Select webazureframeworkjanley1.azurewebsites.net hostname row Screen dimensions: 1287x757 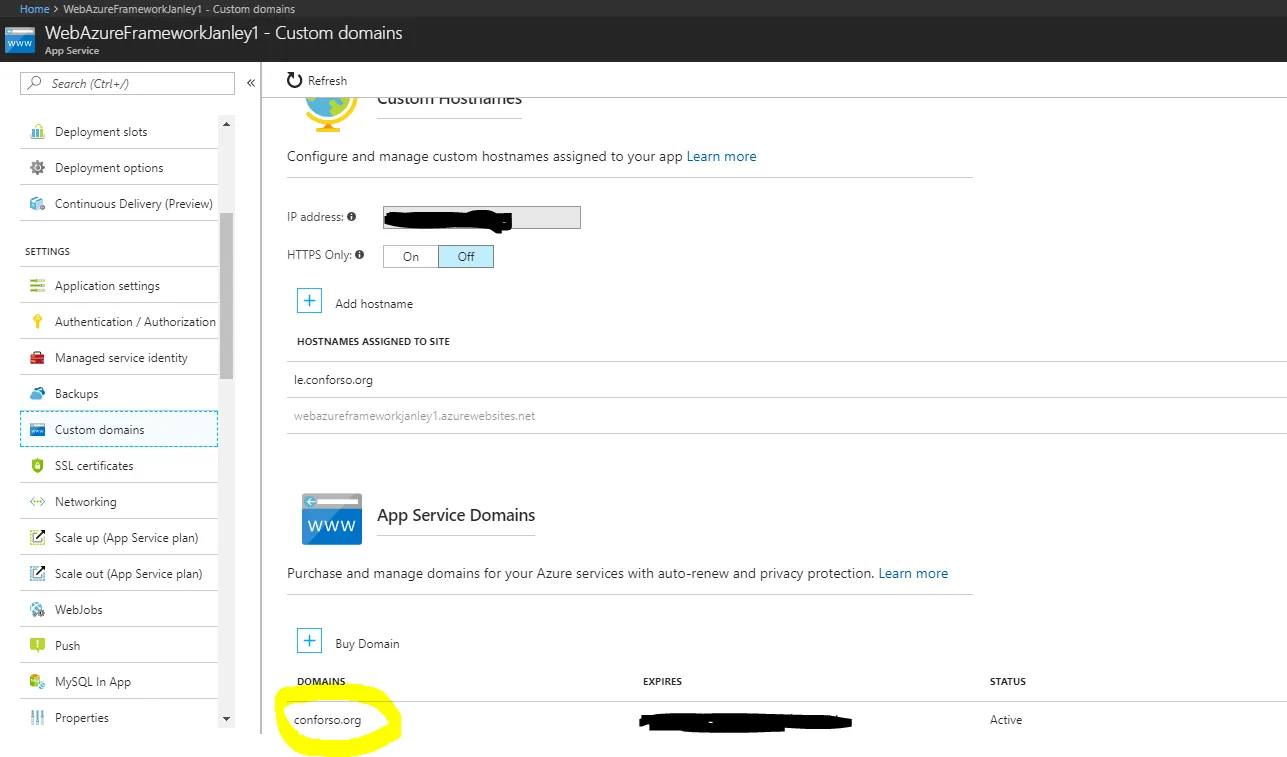point(787,416)
